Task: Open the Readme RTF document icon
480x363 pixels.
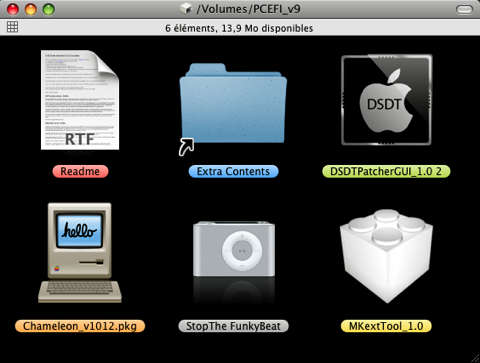Action: click(80, 100)
